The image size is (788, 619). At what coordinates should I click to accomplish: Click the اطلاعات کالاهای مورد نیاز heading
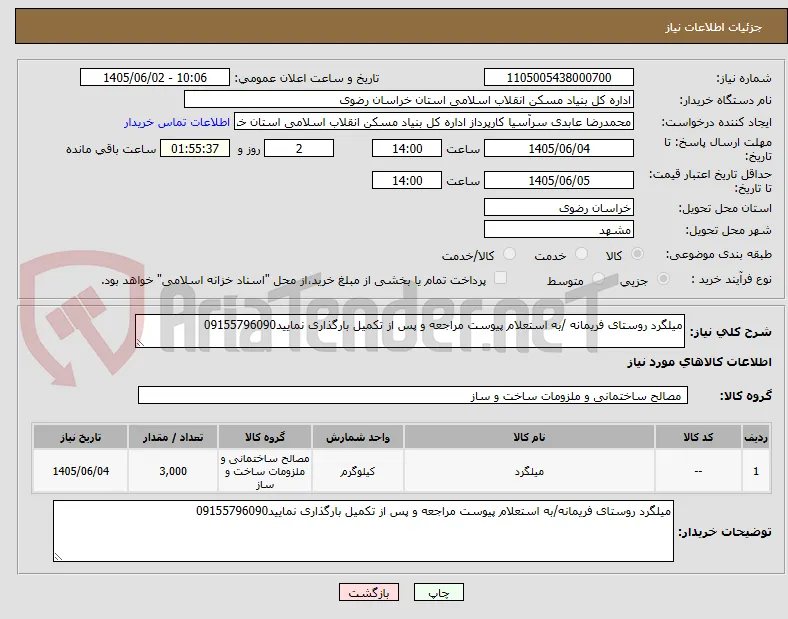click(x=699, y=362)
